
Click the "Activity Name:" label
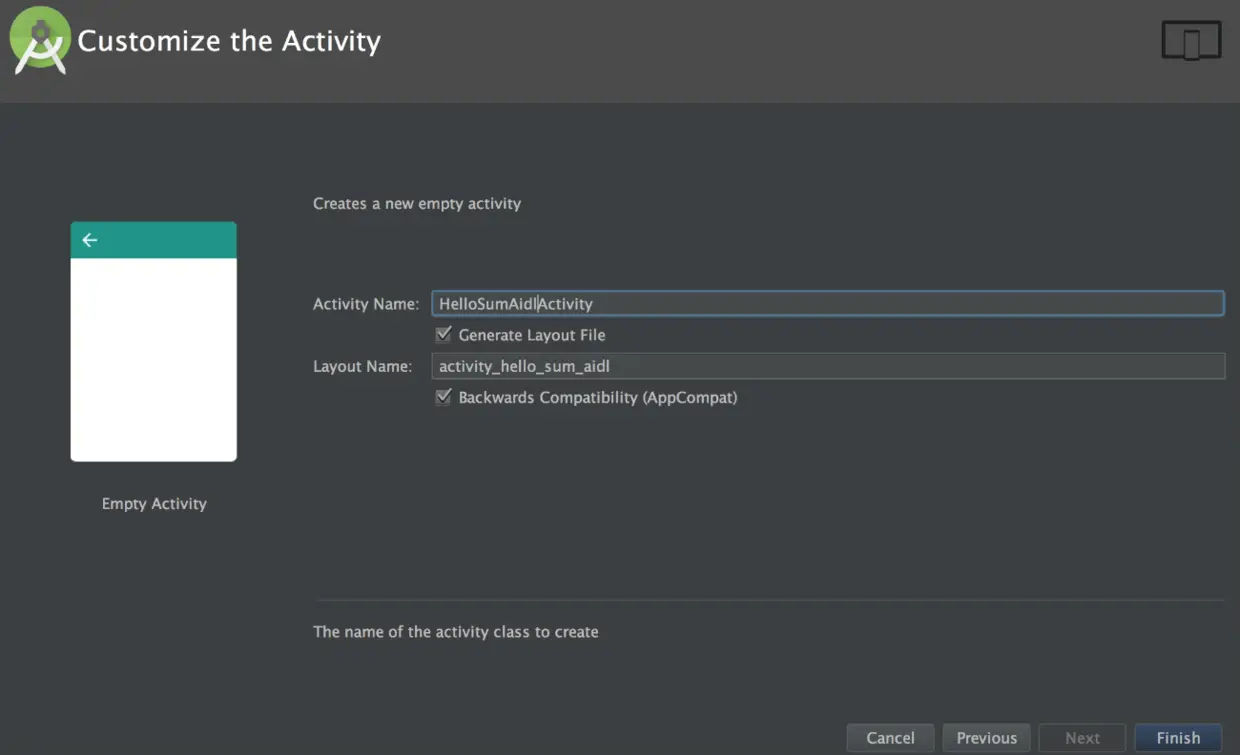[x=366, y=304]
